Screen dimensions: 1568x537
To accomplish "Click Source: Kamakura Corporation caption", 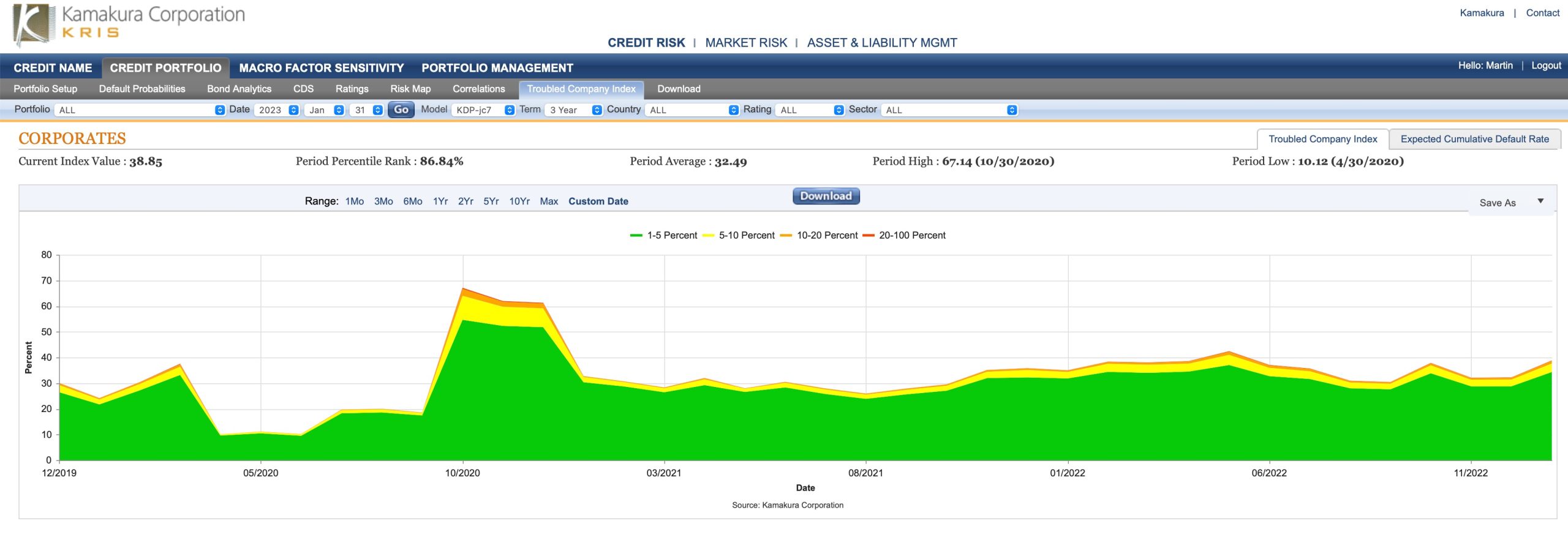I will (788, 505).
